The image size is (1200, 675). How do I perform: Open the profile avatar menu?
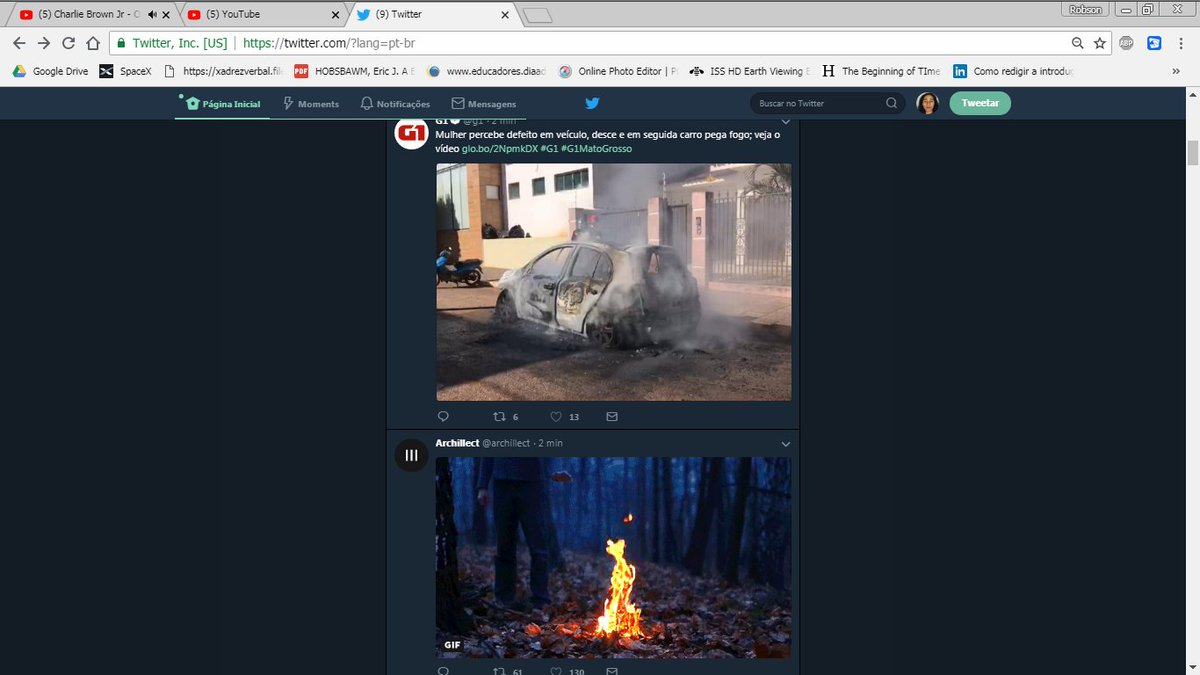(x=928, y=103)
